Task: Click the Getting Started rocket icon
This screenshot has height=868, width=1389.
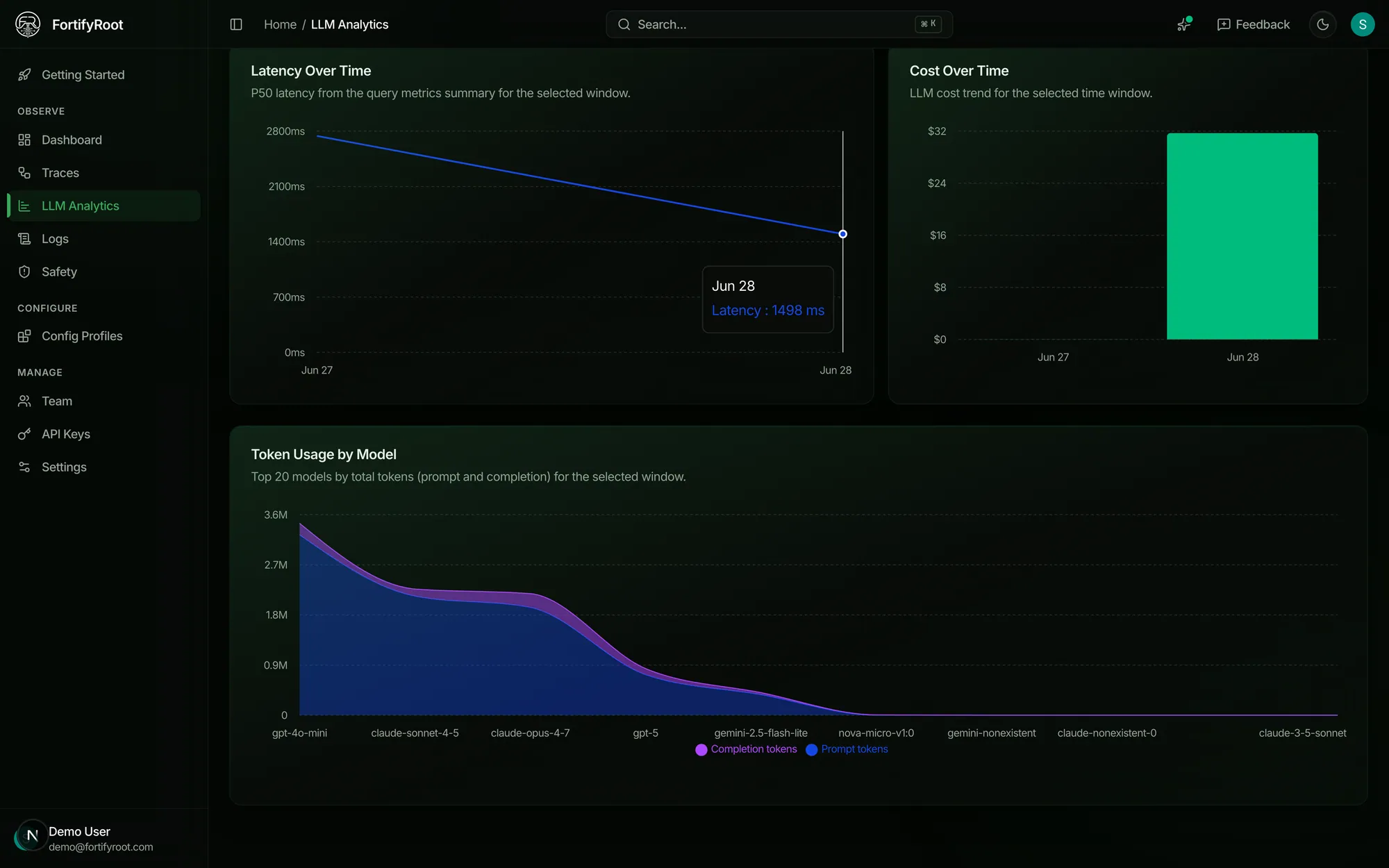Action: pyautogui.click(x=24, y=74)
